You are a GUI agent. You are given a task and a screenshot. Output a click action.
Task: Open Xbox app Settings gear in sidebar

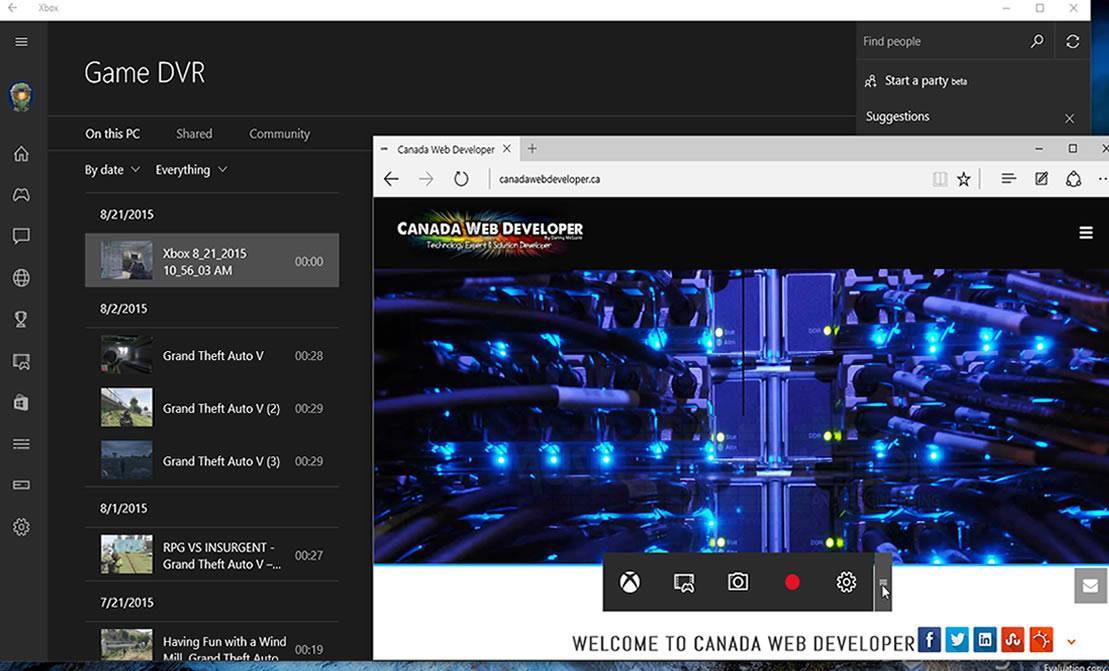tap(21, 527)
